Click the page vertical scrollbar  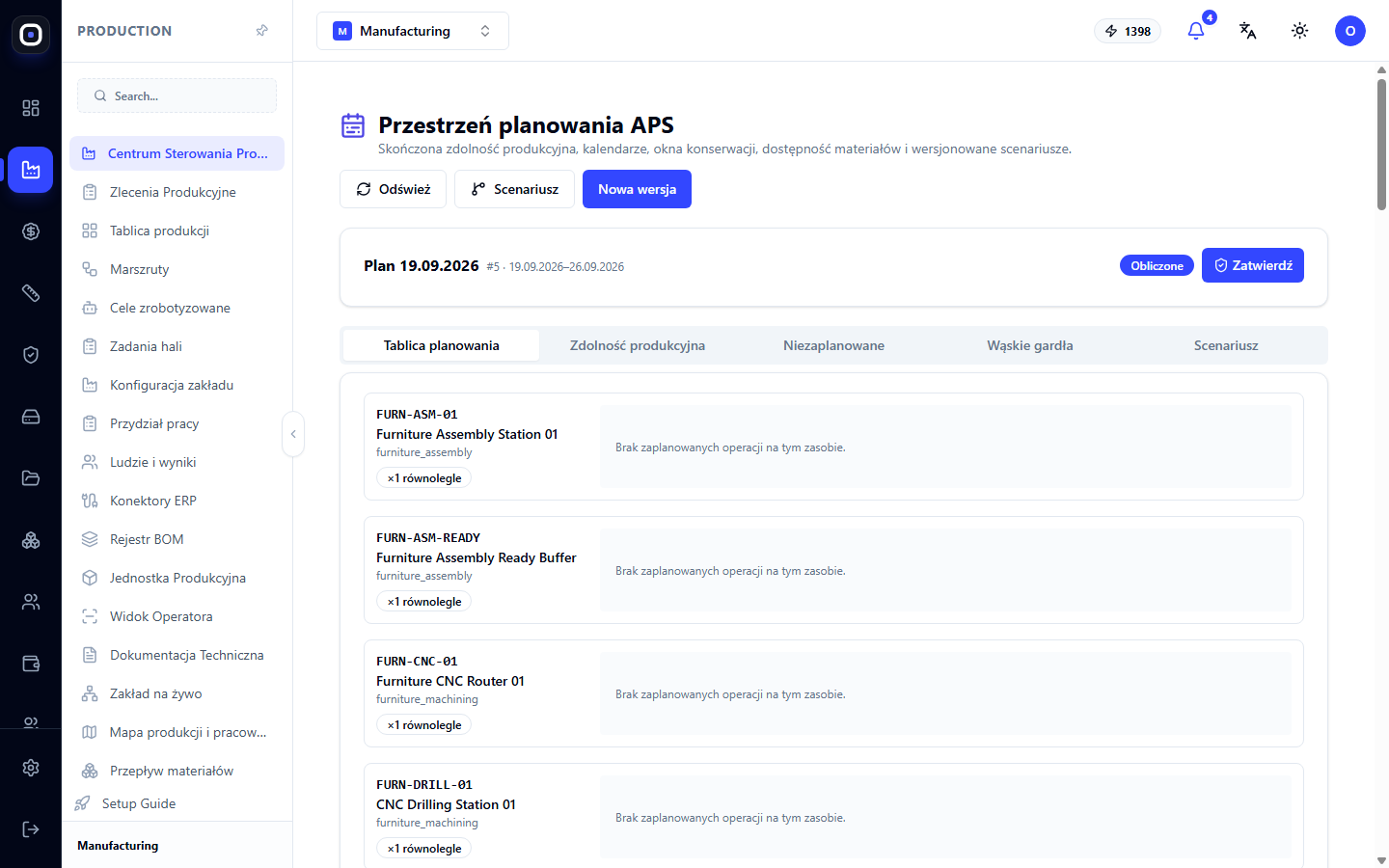click(1381, 145)
